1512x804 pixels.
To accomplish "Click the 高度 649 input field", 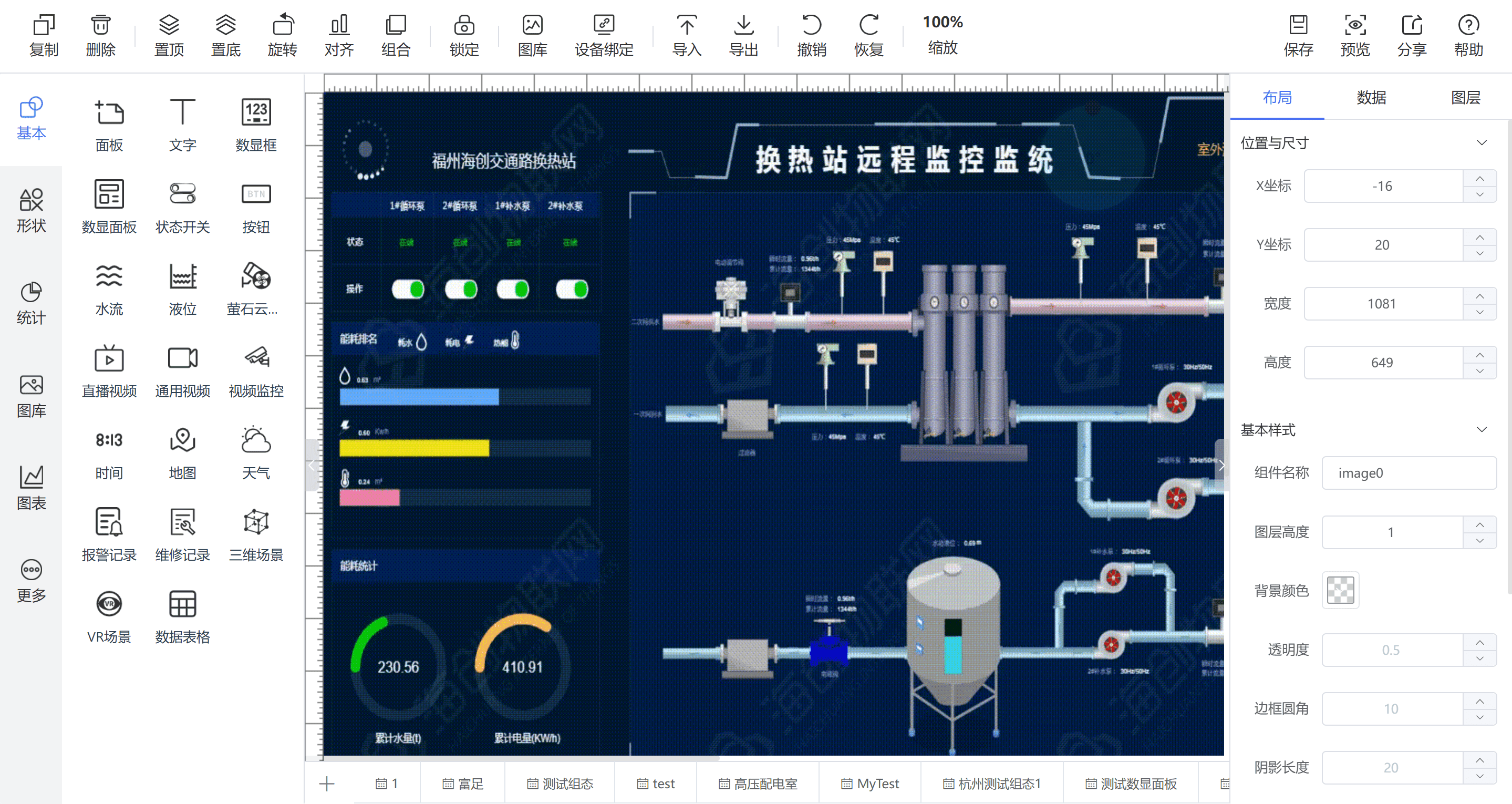I will pos(1382,363).
